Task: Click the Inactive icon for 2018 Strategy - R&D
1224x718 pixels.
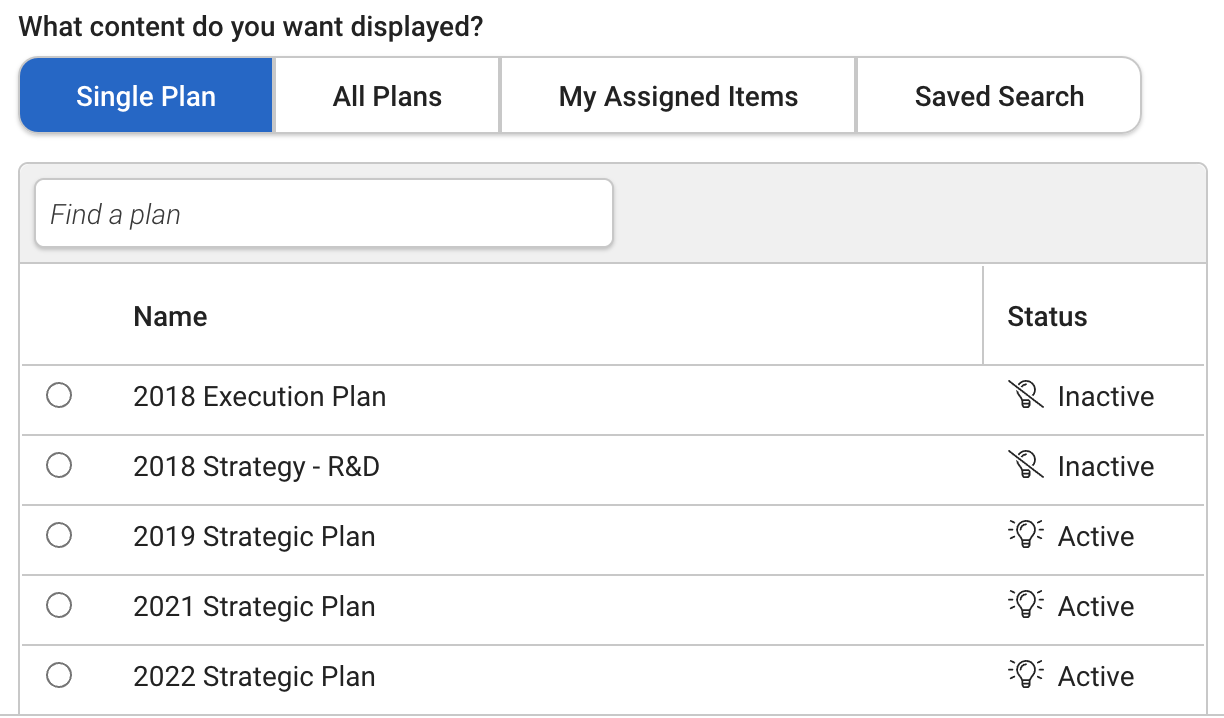Action: (1025, 466)
